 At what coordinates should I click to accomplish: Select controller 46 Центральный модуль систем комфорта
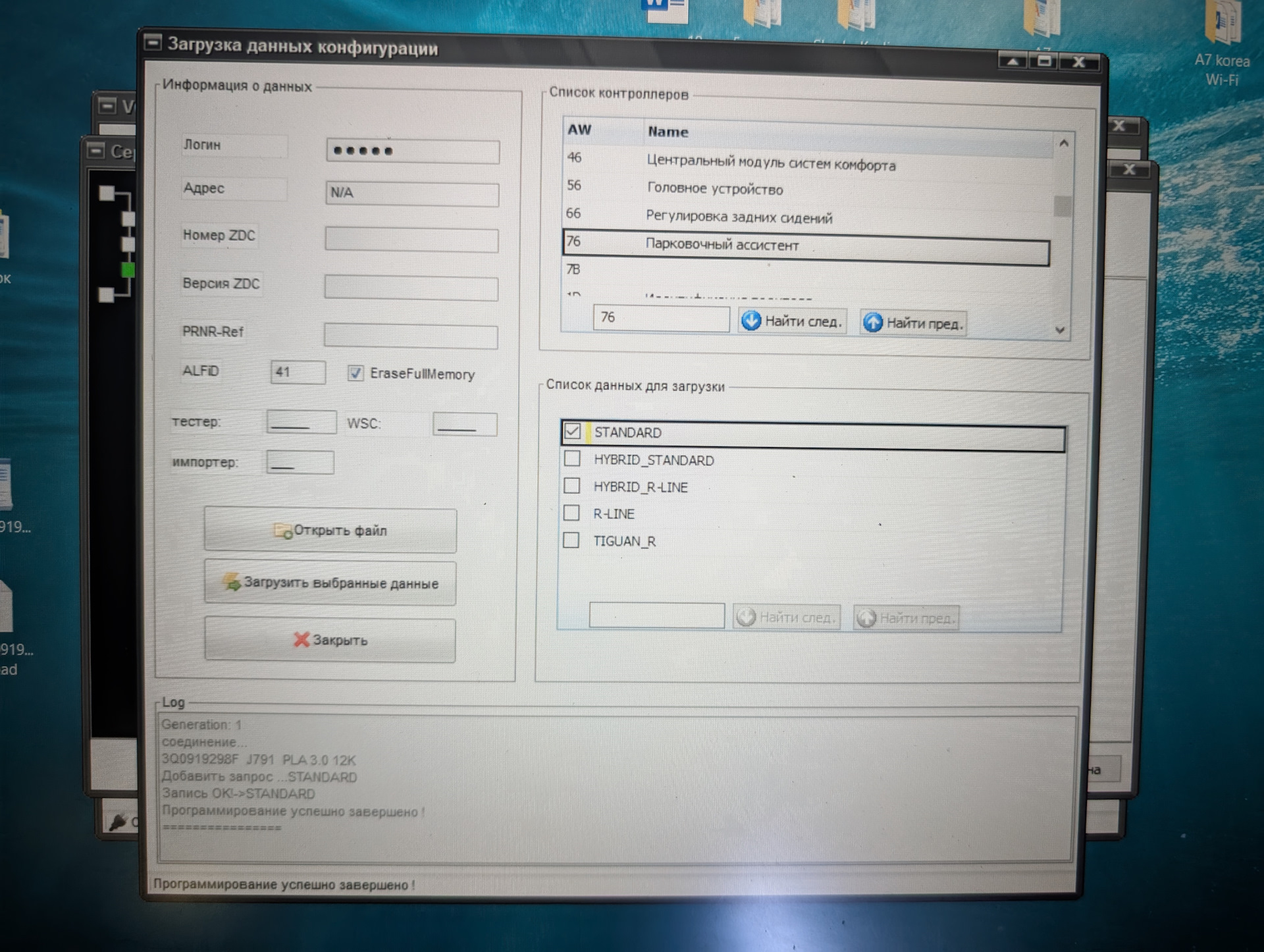coord(770,163)
